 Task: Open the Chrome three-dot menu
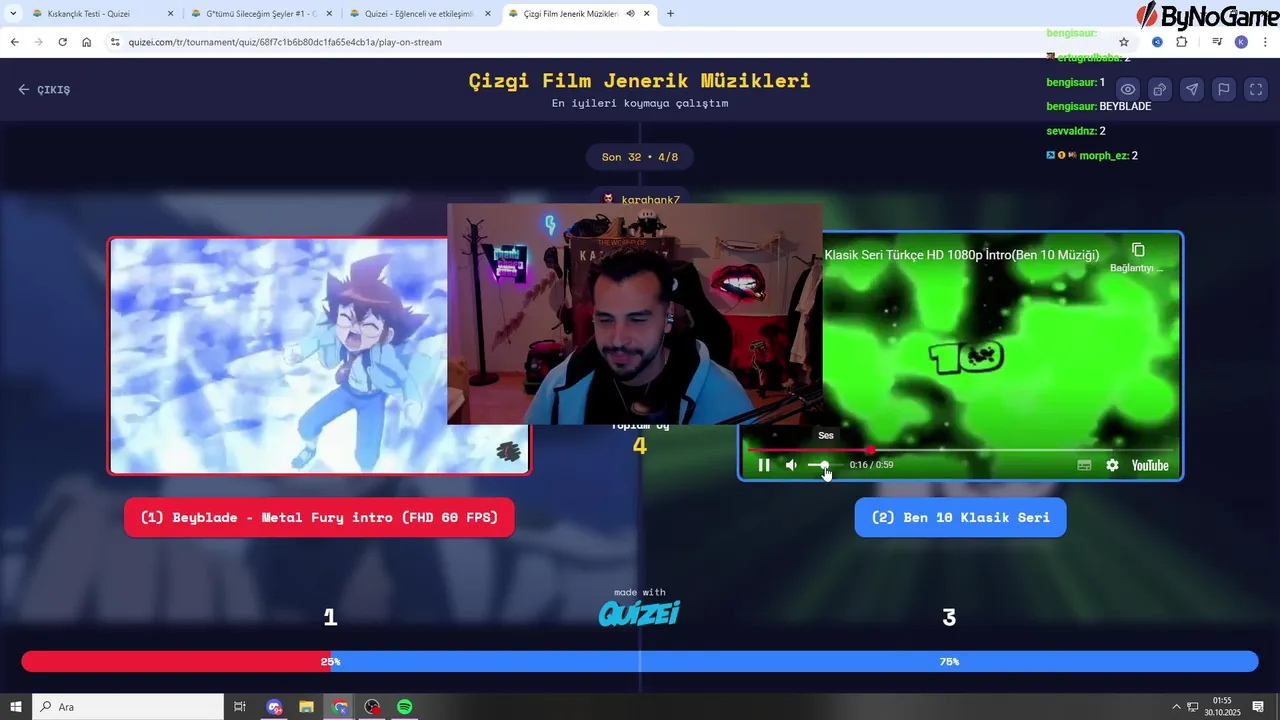click(x=1266, y=42)
